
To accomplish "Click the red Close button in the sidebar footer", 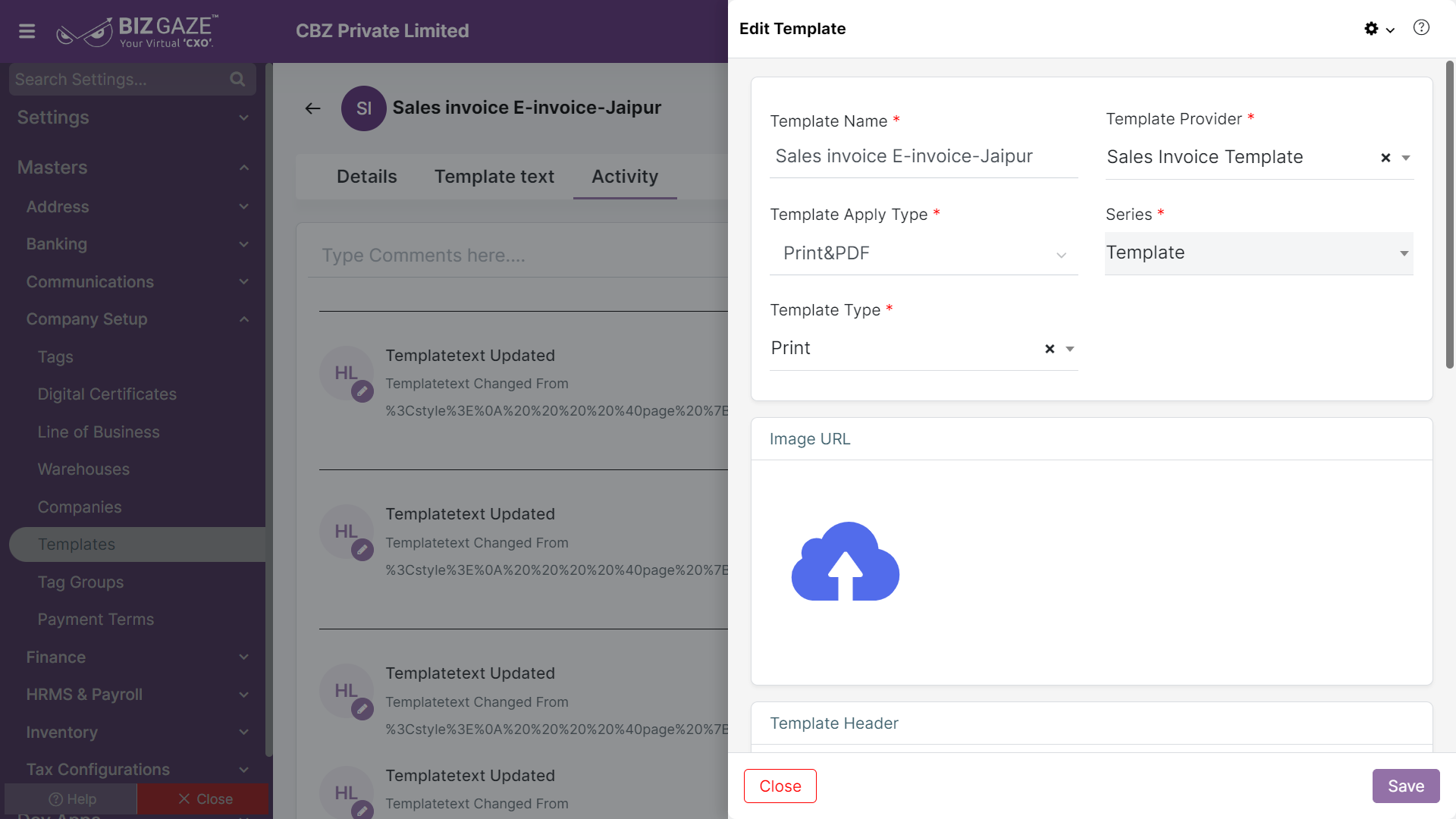I will tap(203, 799).
